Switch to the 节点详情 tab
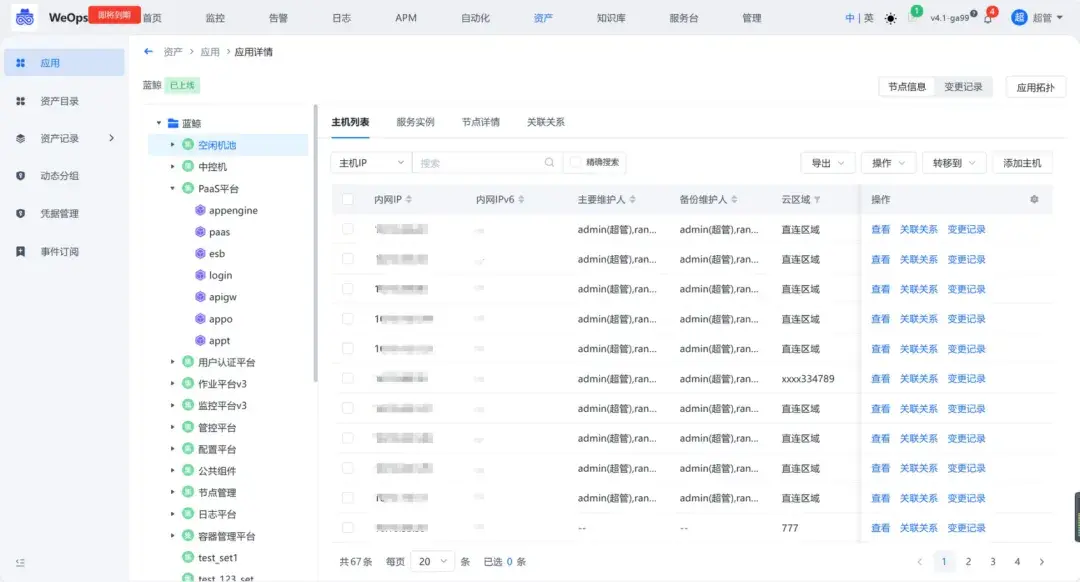 pyautogui.click(x=481, y=122)
